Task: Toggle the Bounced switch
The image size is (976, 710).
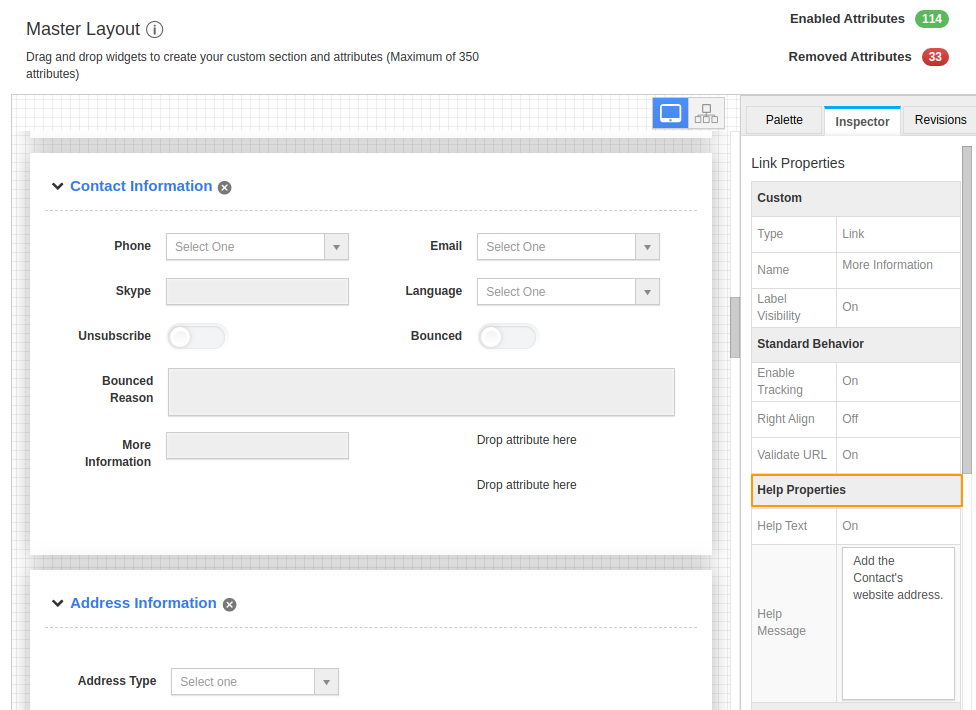Action: pos(507,337)
